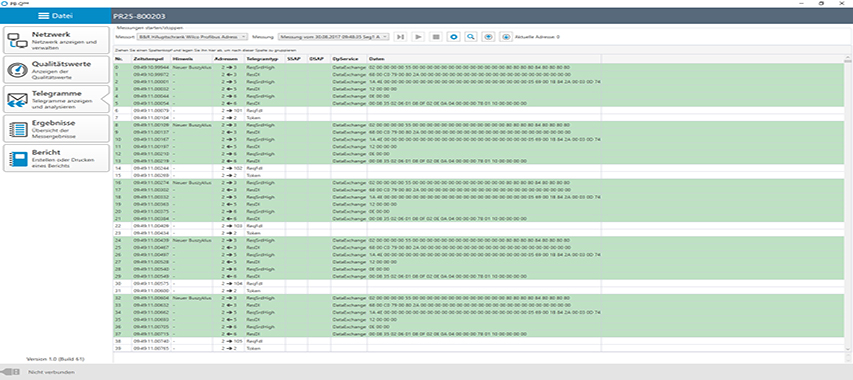
Task: Open the Ergebnisse results overview
Action: click(x=56, y=129)
